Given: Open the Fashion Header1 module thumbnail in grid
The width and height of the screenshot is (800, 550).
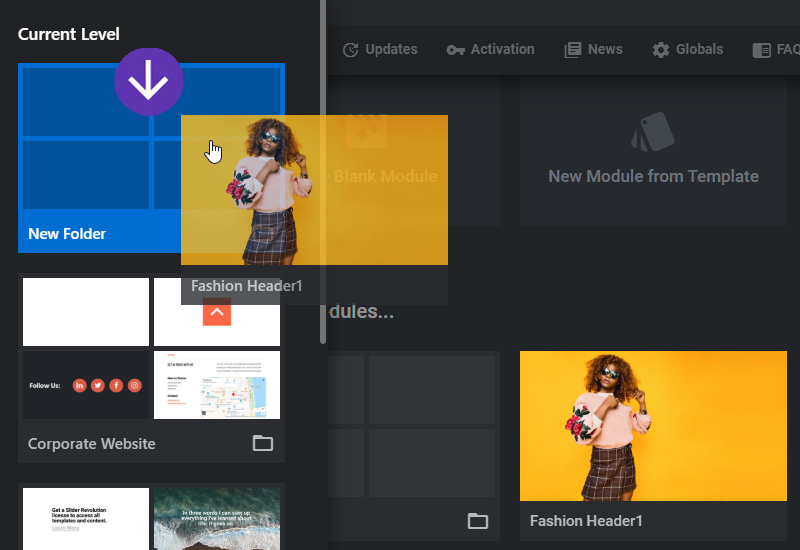Looking at the screenshot, I should pos(653,426).
